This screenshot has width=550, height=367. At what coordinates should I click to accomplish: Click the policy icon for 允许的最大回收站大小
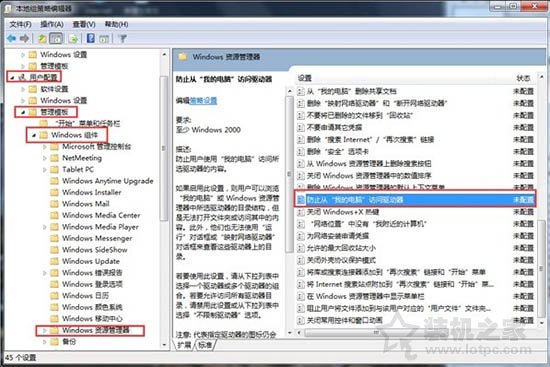(x=301, y=248)
